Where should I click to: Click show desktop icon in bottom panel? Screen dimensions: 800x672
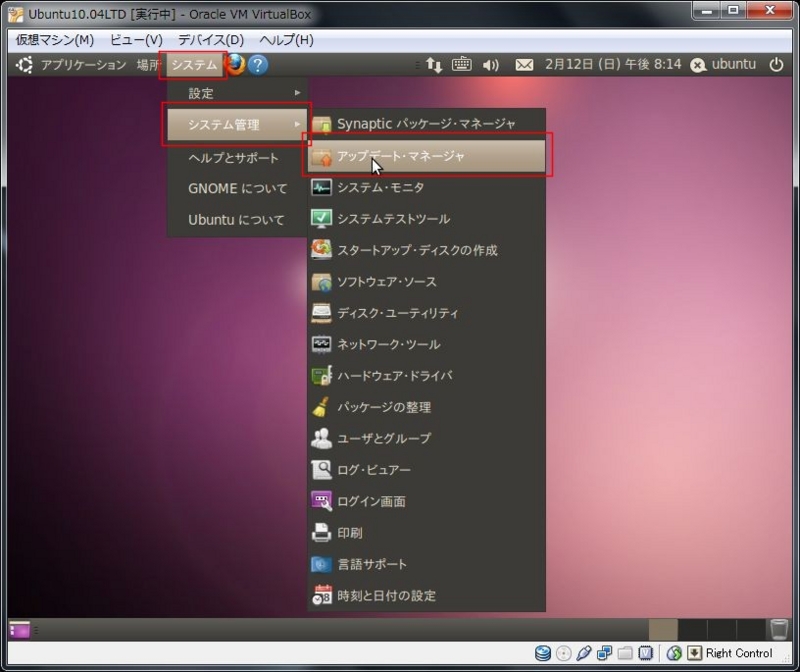tap(19, 630)
